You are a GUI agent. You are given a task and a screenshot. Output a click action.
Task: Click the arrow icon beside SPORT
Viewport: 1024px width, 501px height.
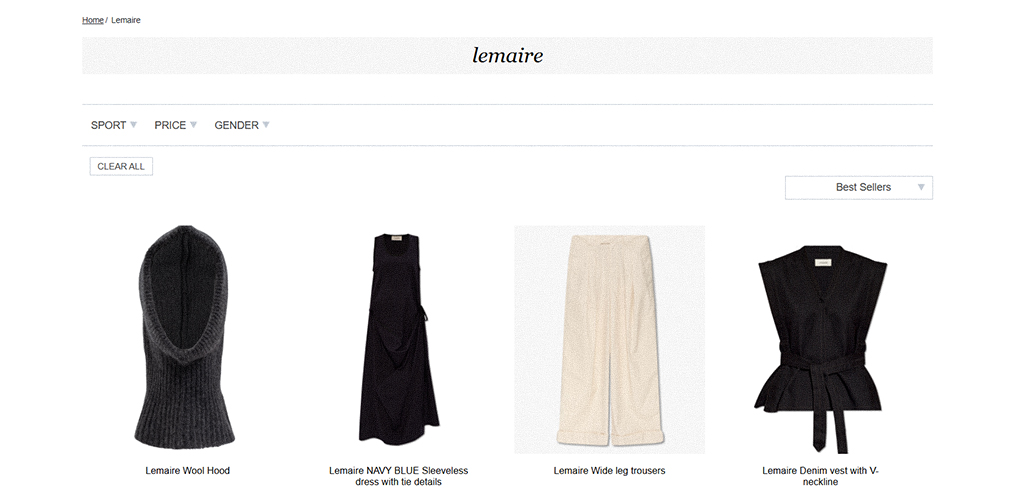pos(134,125)
